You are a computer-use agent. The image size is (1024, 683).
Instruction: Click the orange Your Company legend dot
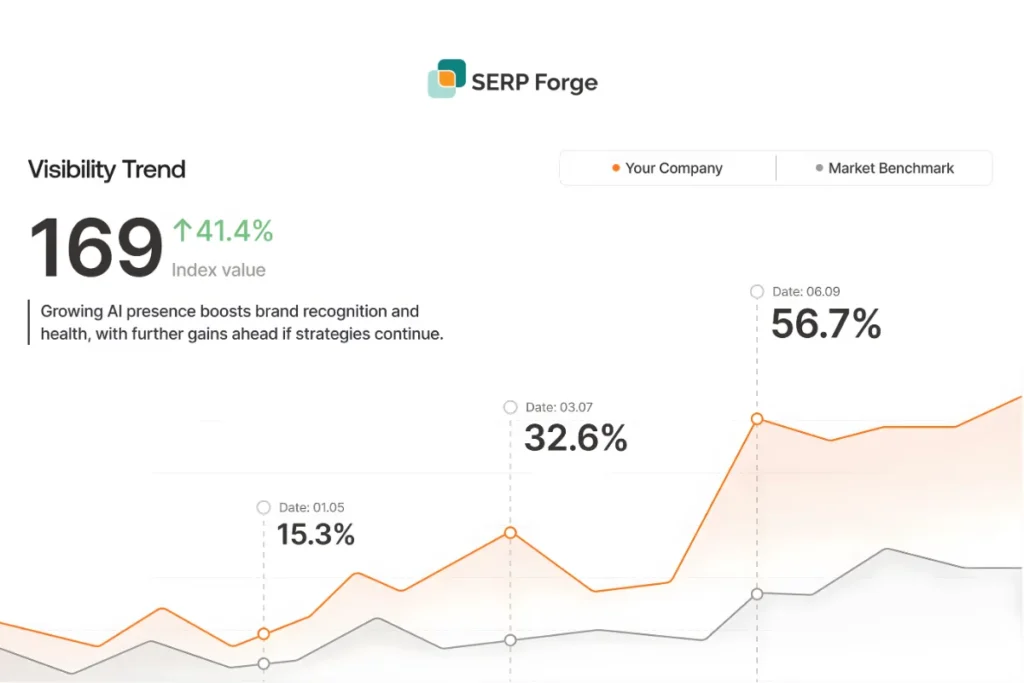[616, 168]
